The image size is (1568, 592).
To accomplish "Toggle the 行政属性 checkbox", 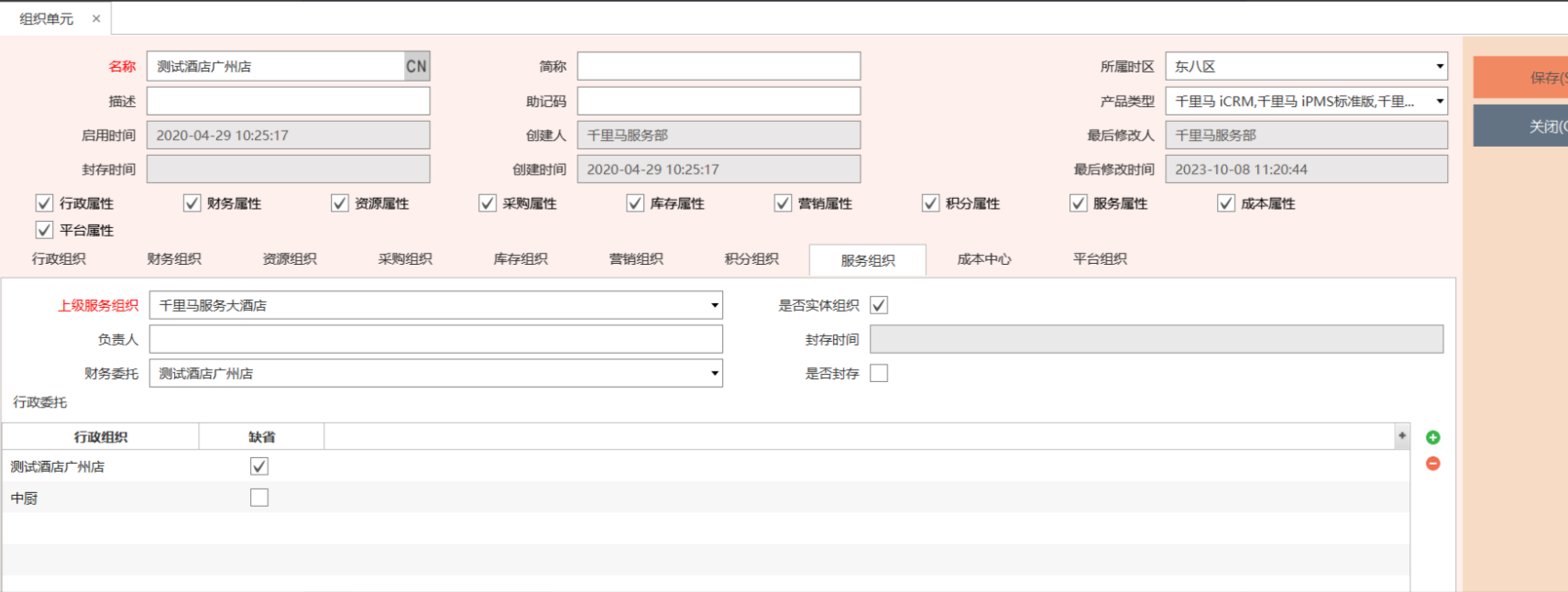I will click(44, 203).
